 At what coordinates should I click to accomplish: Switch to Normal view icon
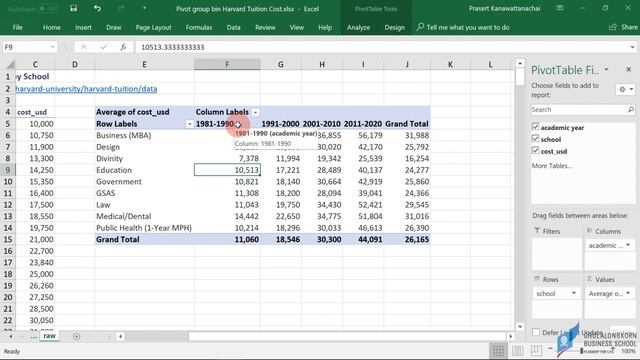tap(498, 351)
